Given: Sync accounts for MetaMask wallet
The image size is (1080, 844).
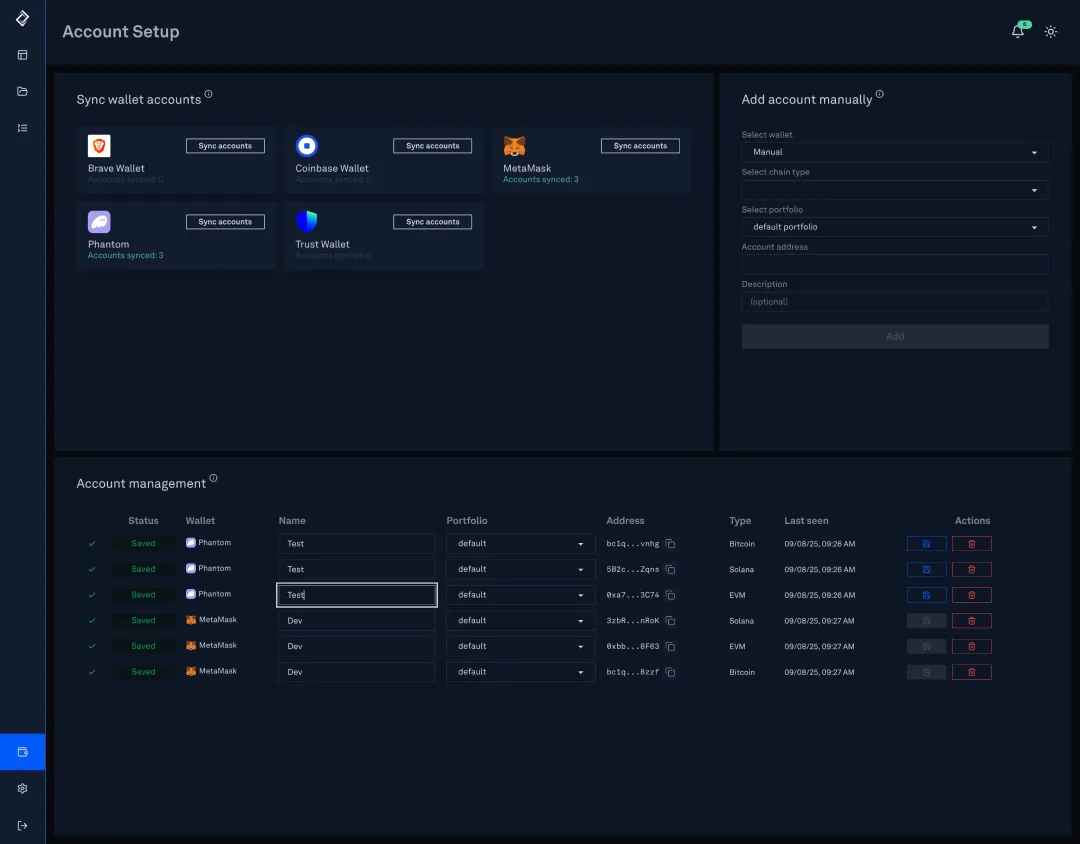Looking at the screenshot, I should tap(640, 145).
